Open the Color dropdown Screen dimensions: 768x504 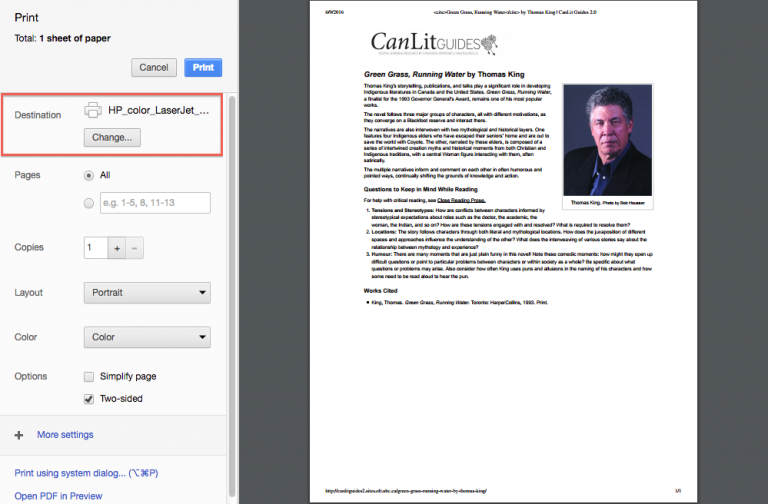click(x=147, y=338)
